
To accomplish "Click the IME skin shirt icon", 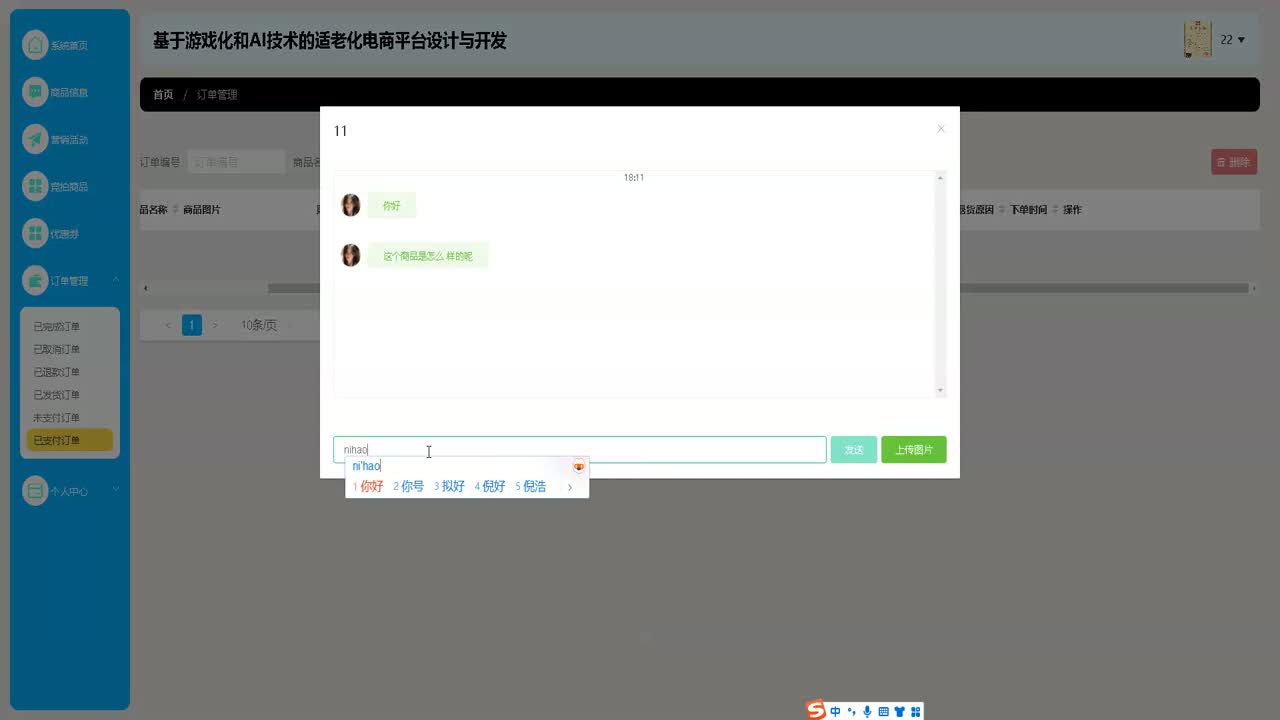I will [x=899, y=712].
